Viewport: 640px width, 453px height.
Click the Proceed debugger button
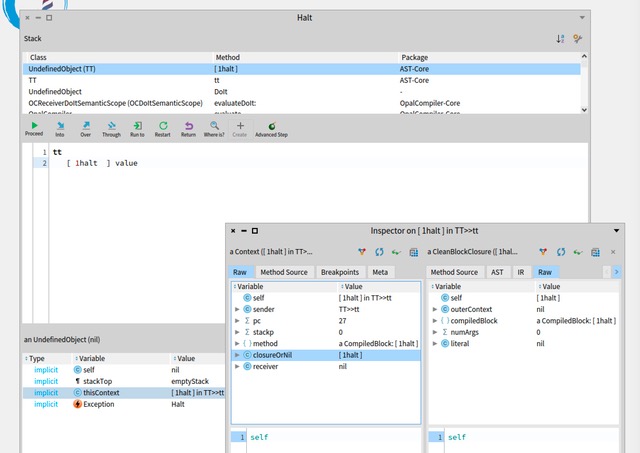click(33, 127)
